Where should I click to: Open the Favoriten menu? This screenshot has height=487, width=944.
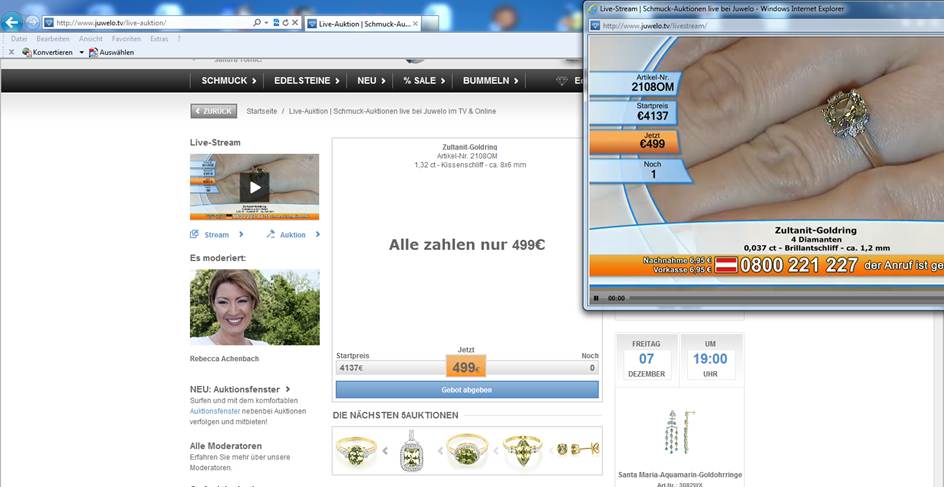pyautogui.click(x=126, y=38)
